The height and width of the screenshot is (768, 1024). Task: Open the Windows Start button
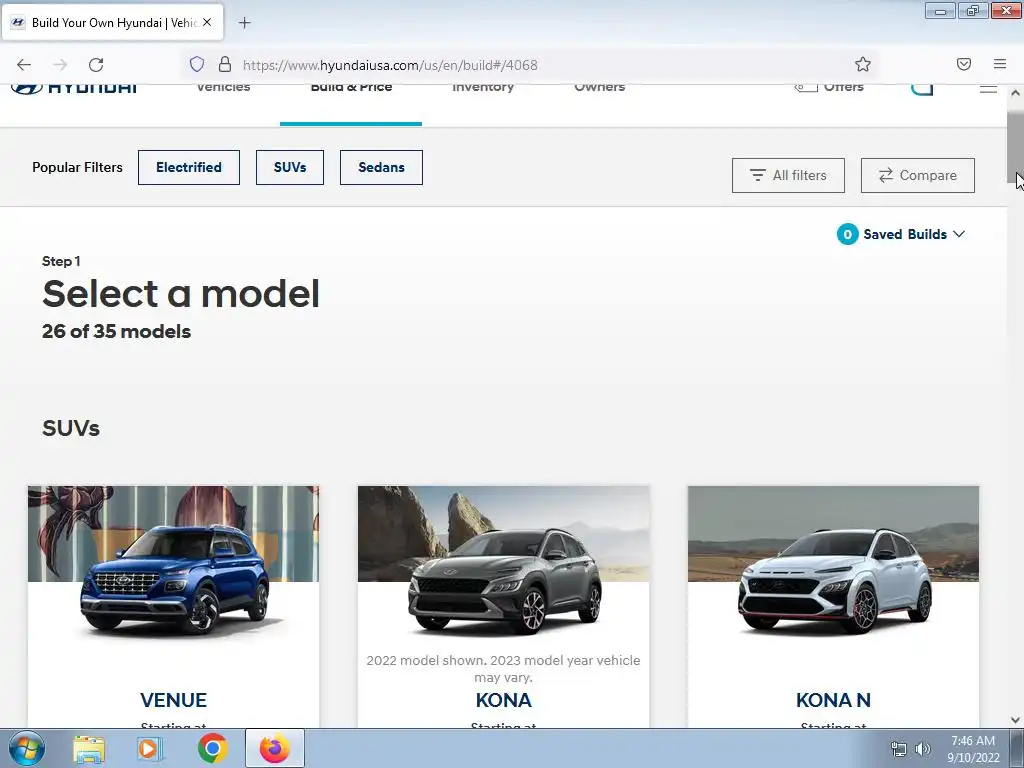click(x=27, y=748)
